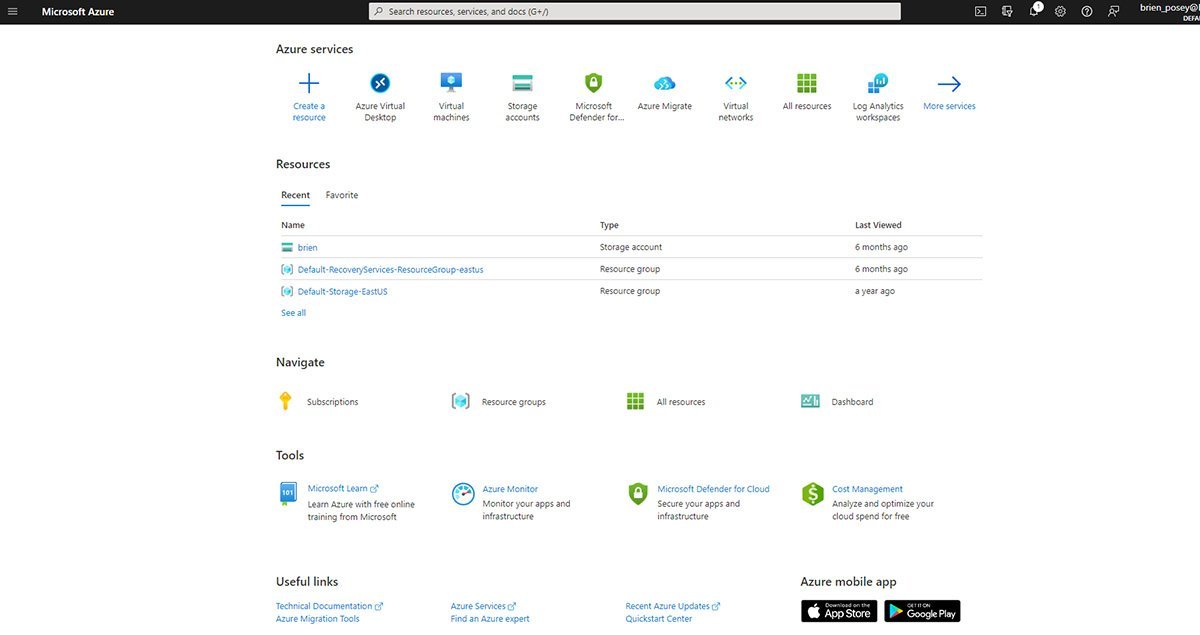Open Storage accounts service icon

pos(522,84)
